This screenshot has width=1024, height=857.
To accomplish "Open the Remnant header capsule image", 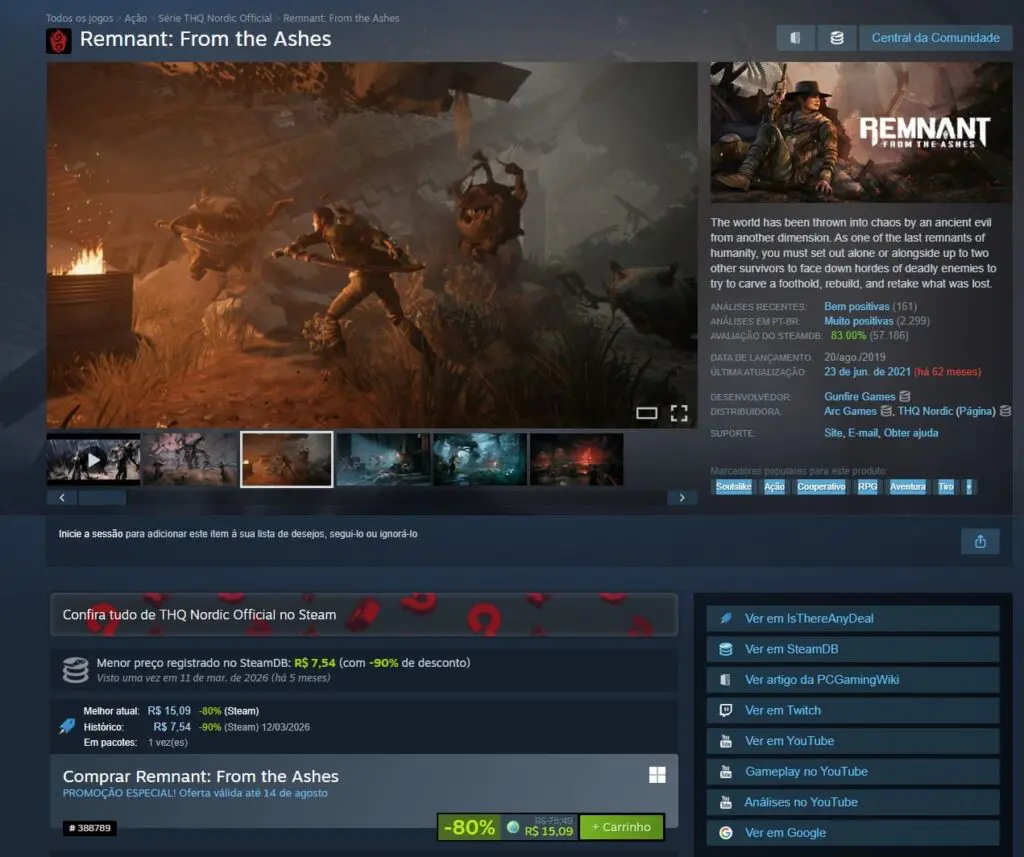I will pyautogui.click(x=861, y=132).
